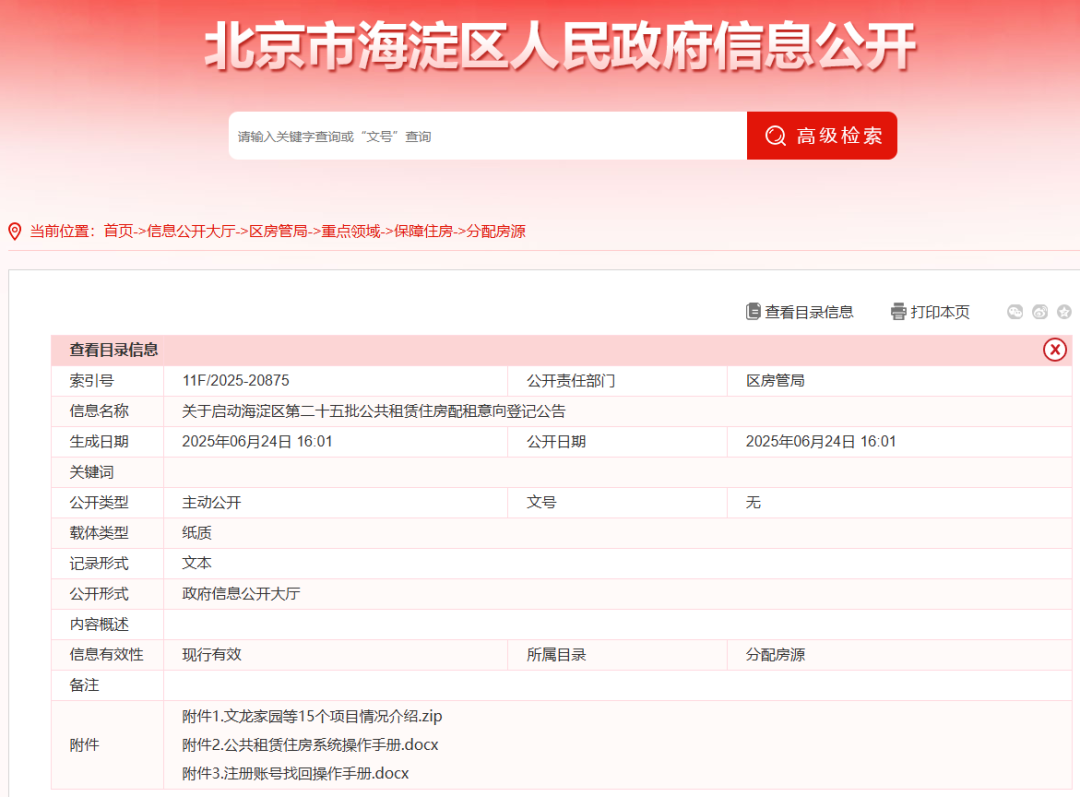Click the 分配房源 value in 所属目录 row
1080x797 pixels.
pyautogui.click(x=776, y=654)
